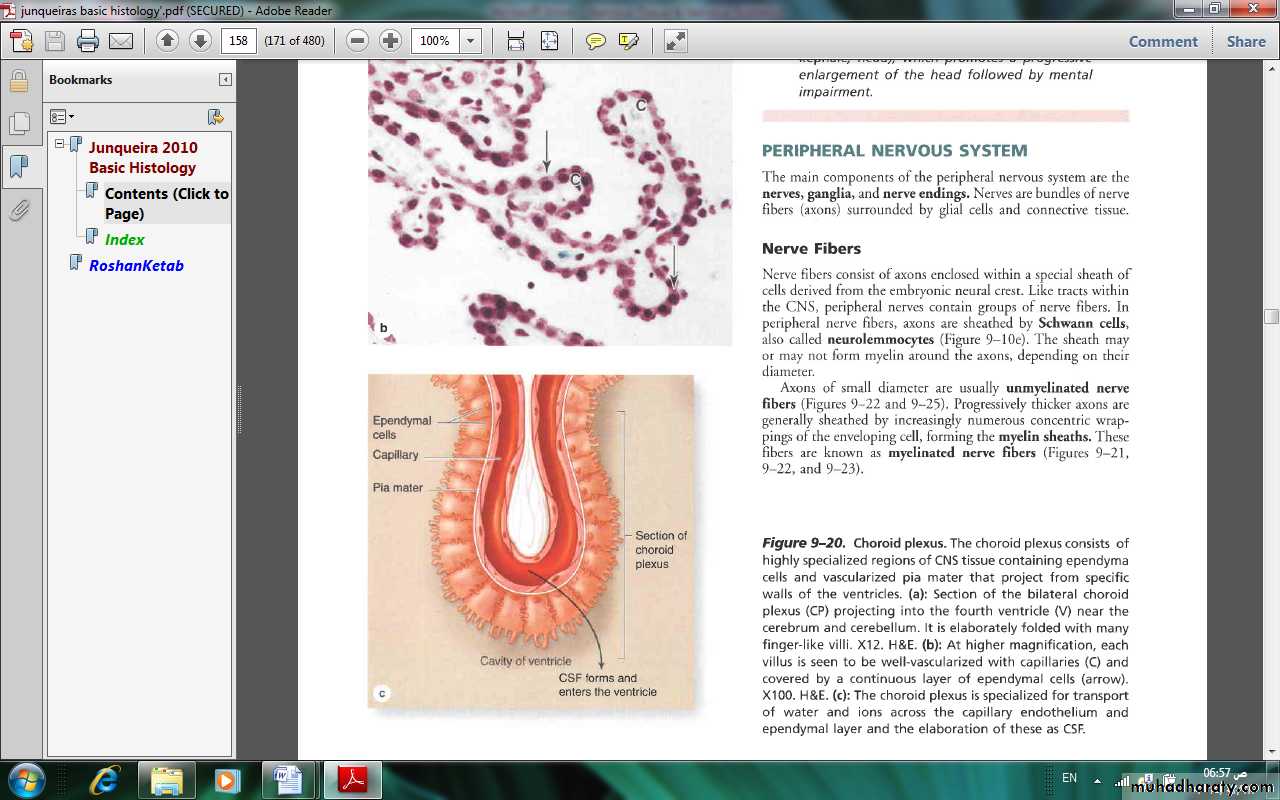Click the email envelope icon in the toolbar

121,41
